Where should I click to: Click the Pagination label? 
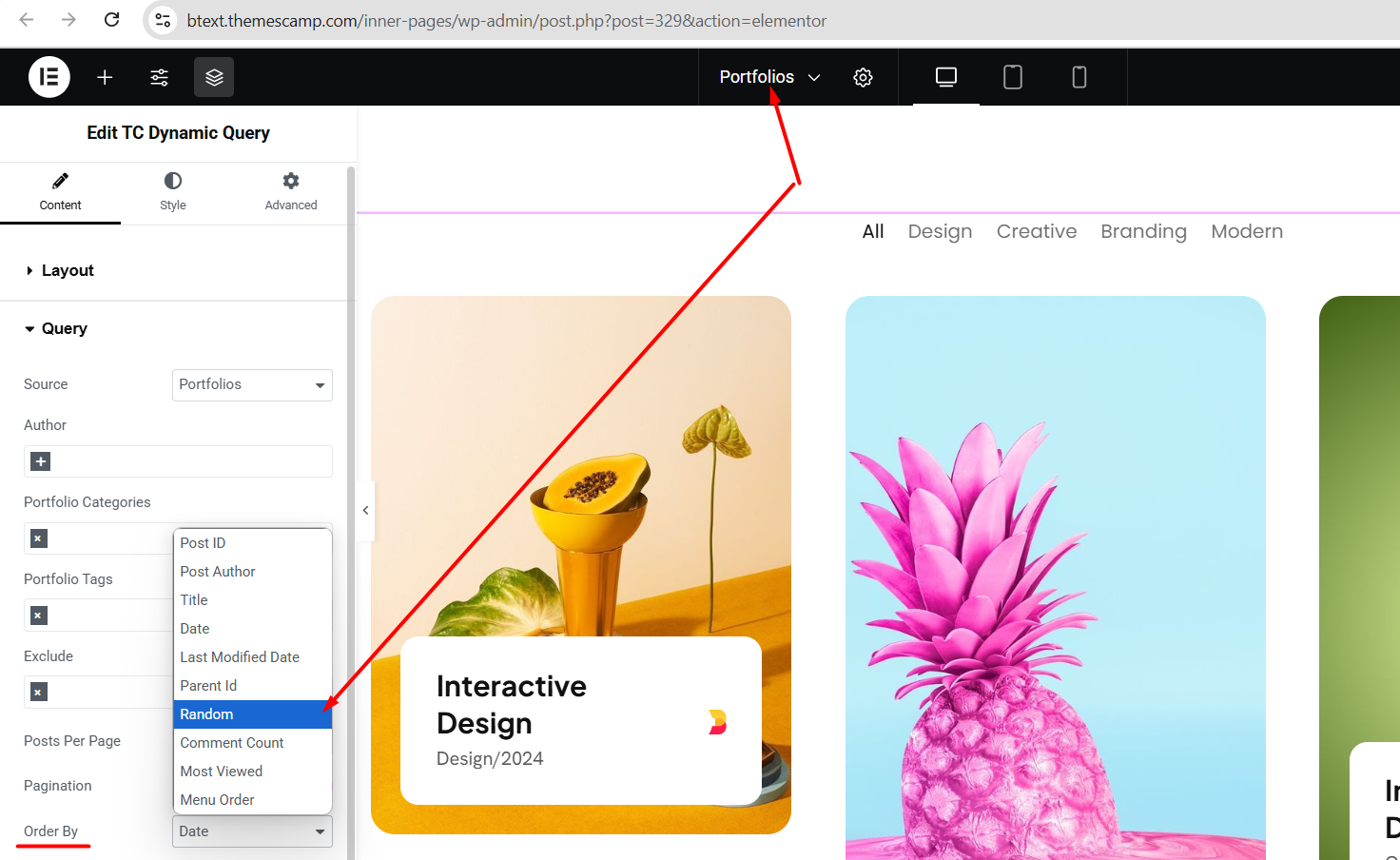pos(58,786)
